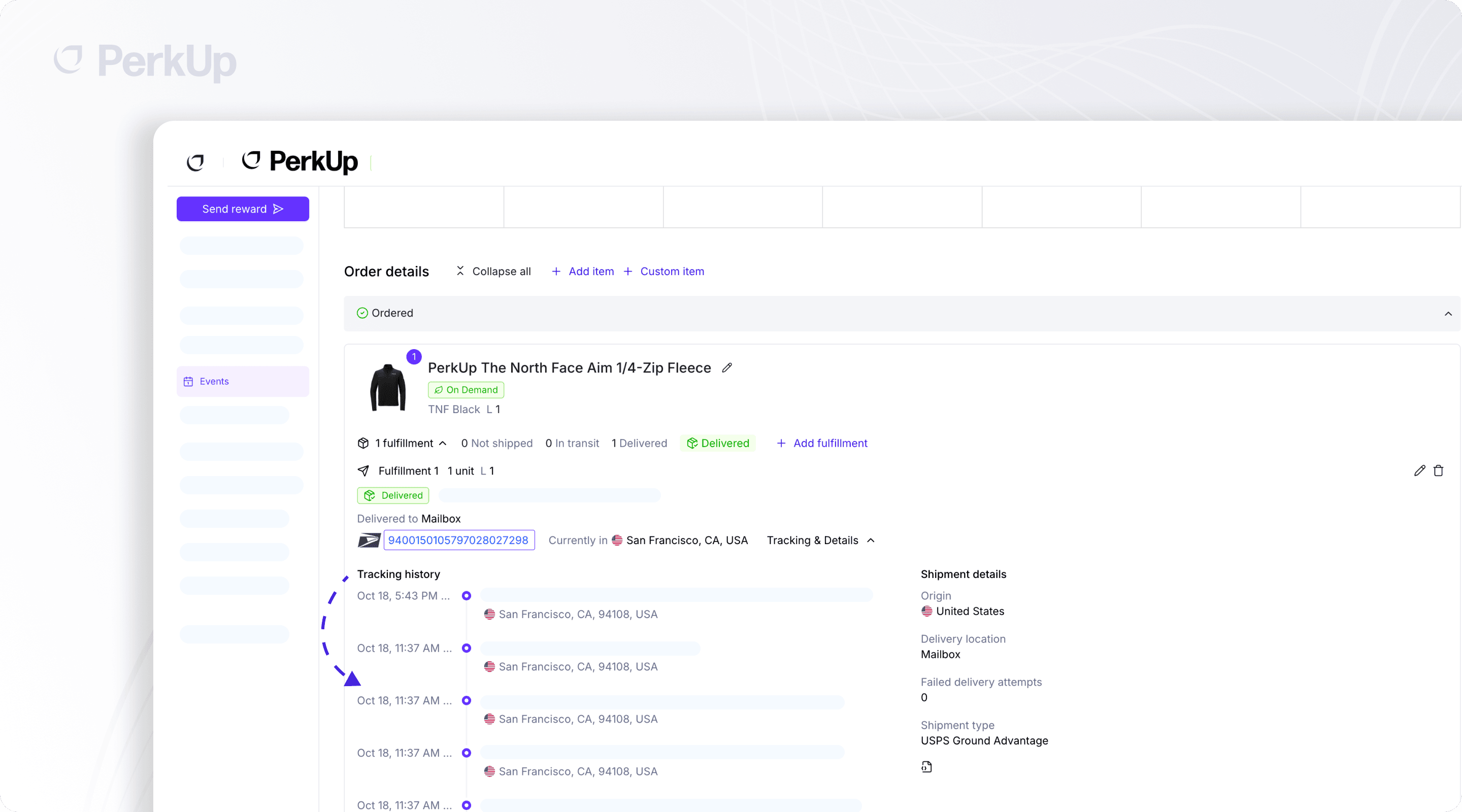Click Collapse all in Order details
The height and width of the screenshot is (812, 1462).
point(494,271)
